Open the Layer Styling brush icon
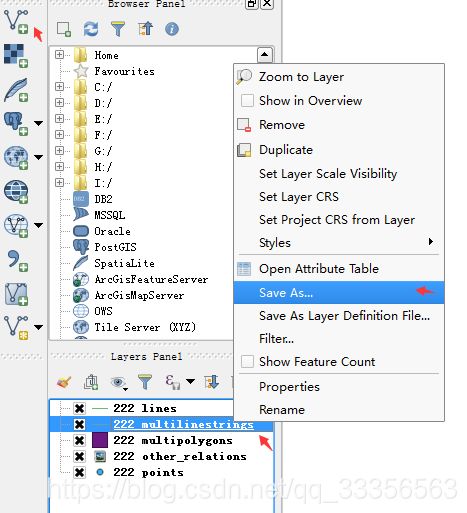The width and height of the screenshot is (467, 513). [x=64, y=382]
